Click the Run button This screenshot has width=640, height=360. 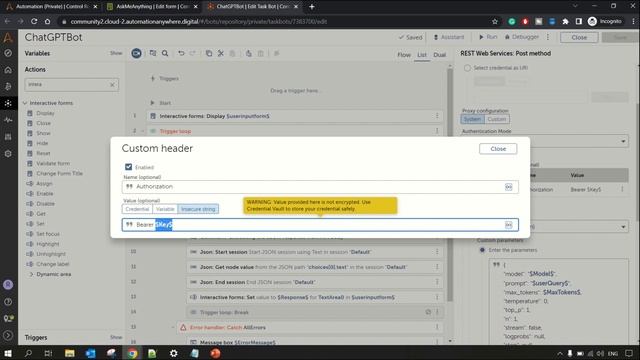(488, 37)
